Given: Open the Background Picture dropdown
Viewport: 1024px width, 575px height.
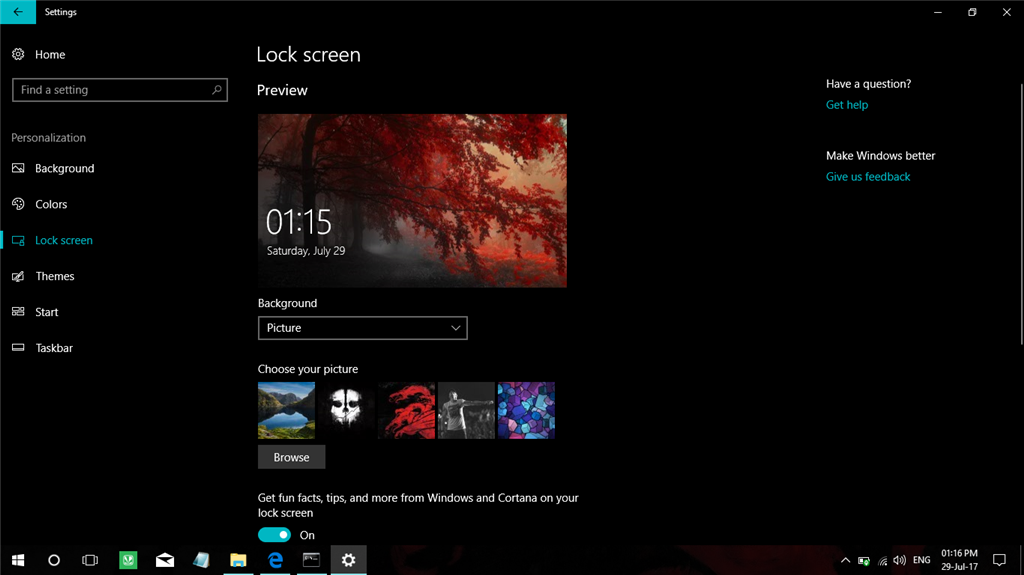Looking at the screenshot, I should point(362,328).
